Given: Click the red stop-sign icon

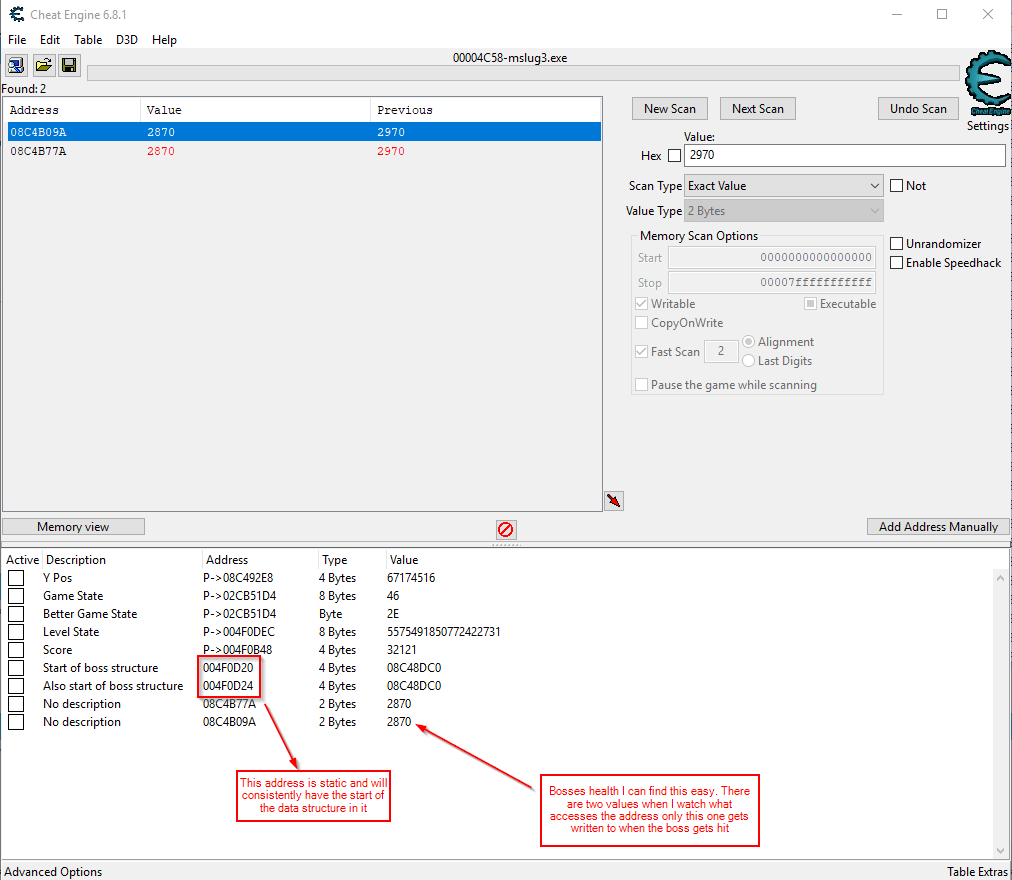Looking at the screenshot, I should click(505, 529).
